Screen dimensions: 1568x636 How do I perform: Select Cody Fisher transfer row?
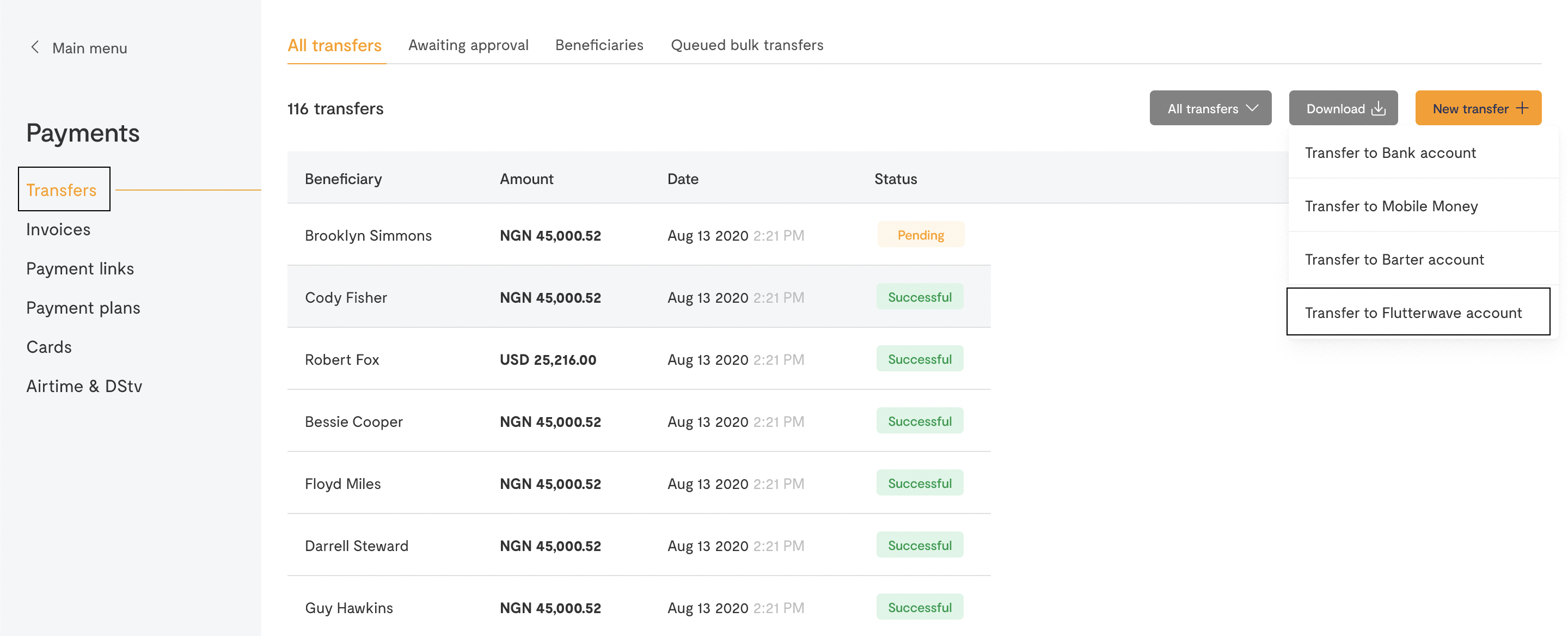[x=639, y=297]
